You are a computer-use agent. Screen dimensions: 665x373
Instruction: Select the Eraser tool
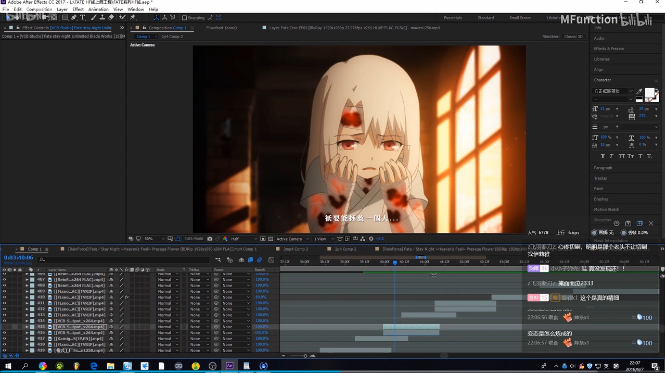click(111, 18)
